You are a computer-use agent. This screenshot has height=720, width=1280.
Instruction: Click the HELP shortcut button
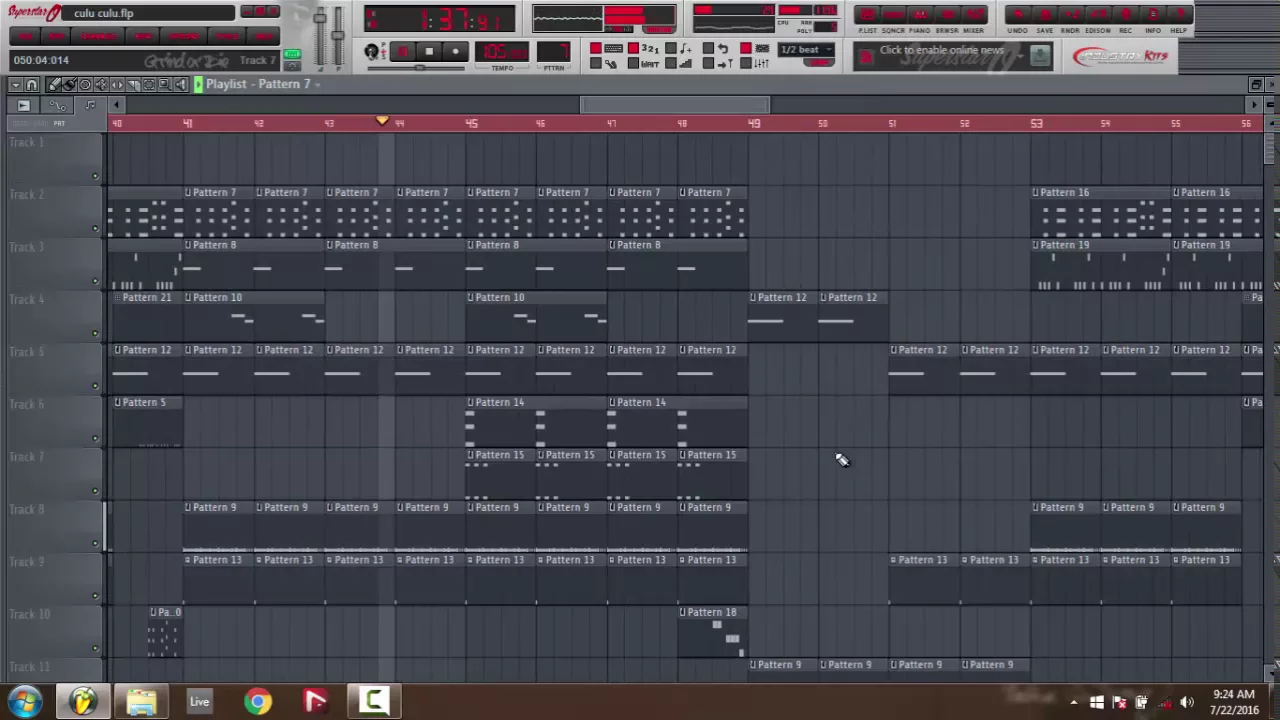click(x=1179, y=14)
